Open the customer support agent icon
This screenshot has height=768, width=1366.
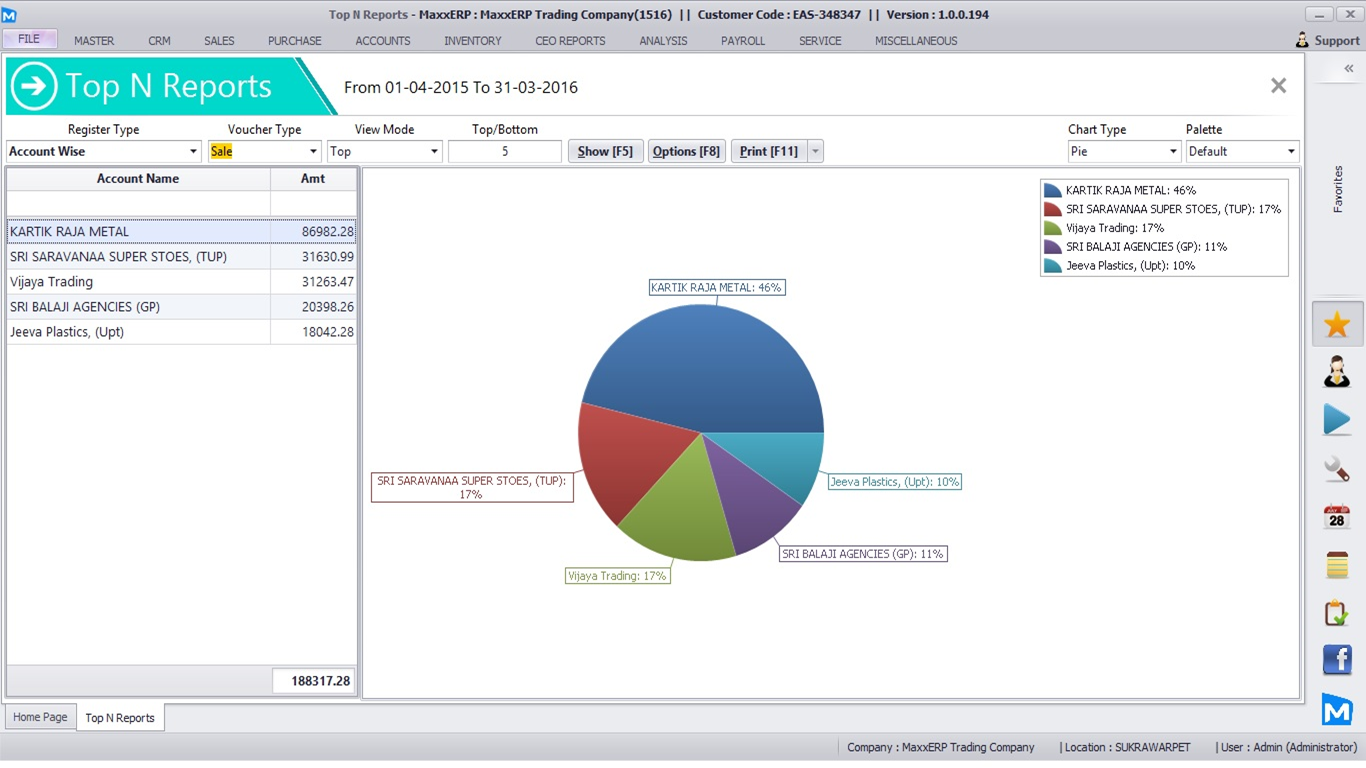click(1337, 372)
